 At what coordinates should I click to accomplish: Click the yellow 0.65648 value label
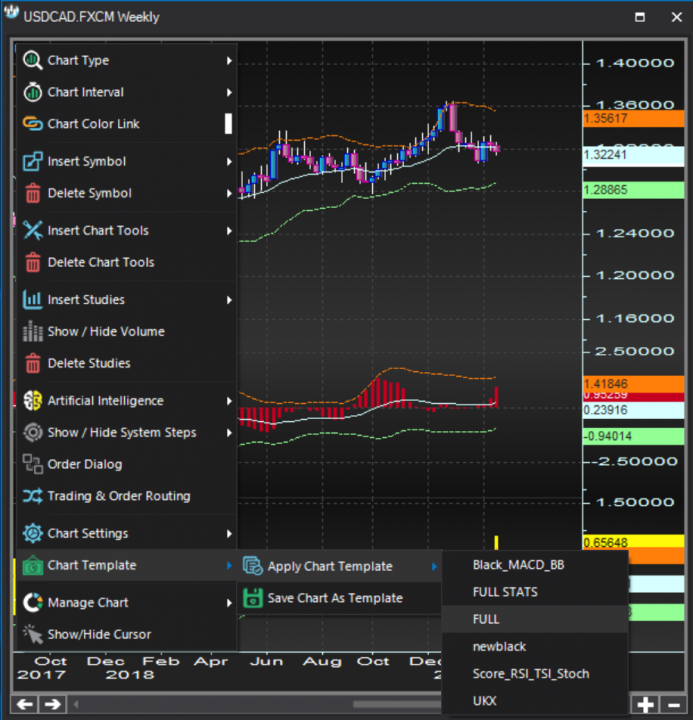(633, 542)
